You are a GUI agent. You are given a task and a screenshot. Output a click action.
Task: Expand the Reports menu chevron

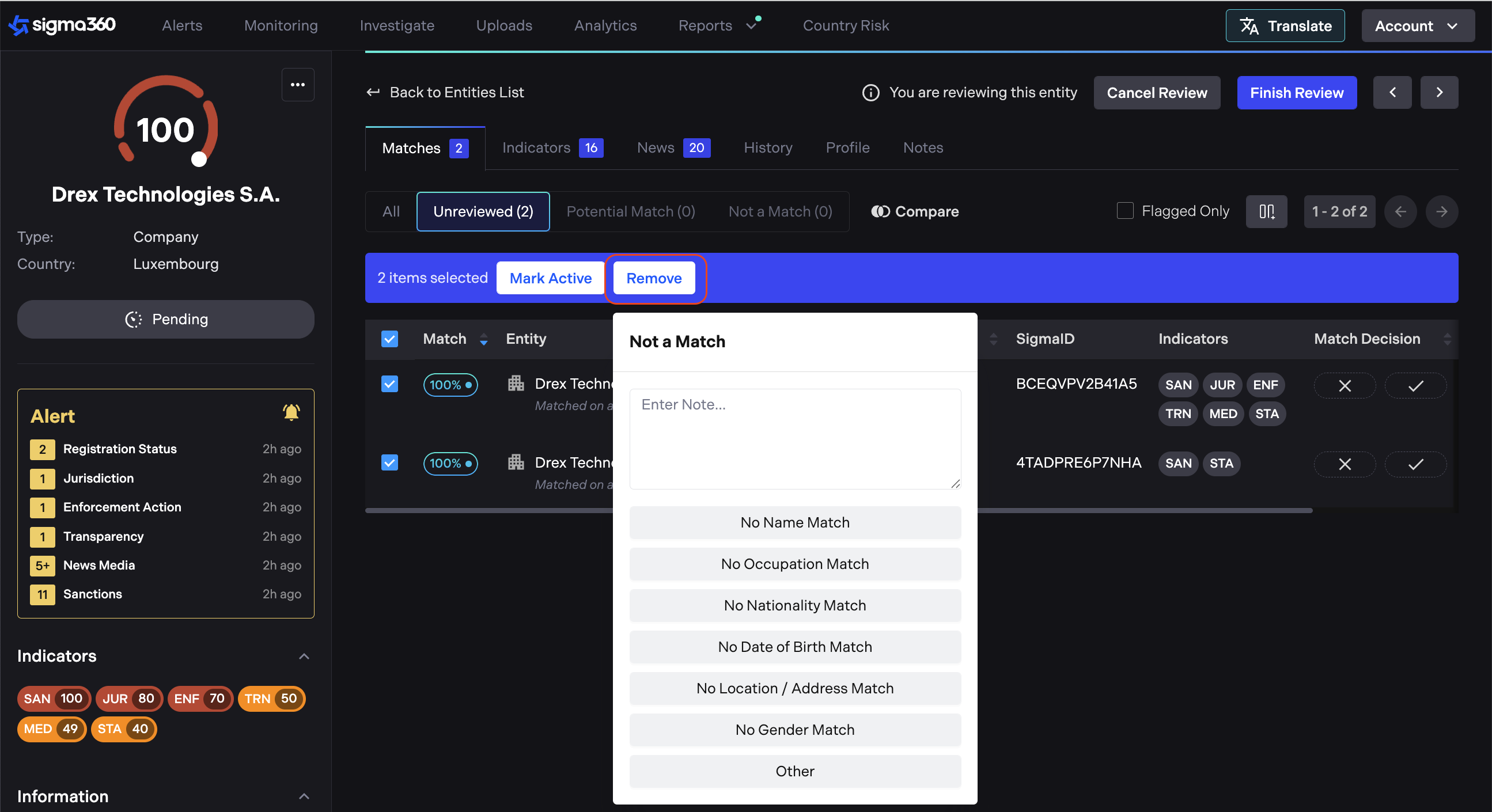tap(751, 25)
